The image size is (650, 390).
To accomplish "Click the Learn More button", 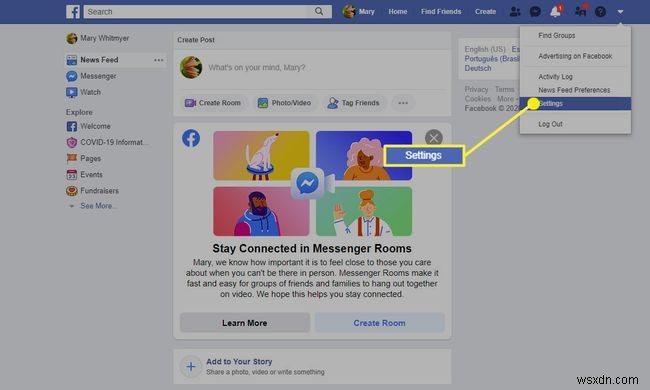I will pyautogui.click(x=245, y=323).
